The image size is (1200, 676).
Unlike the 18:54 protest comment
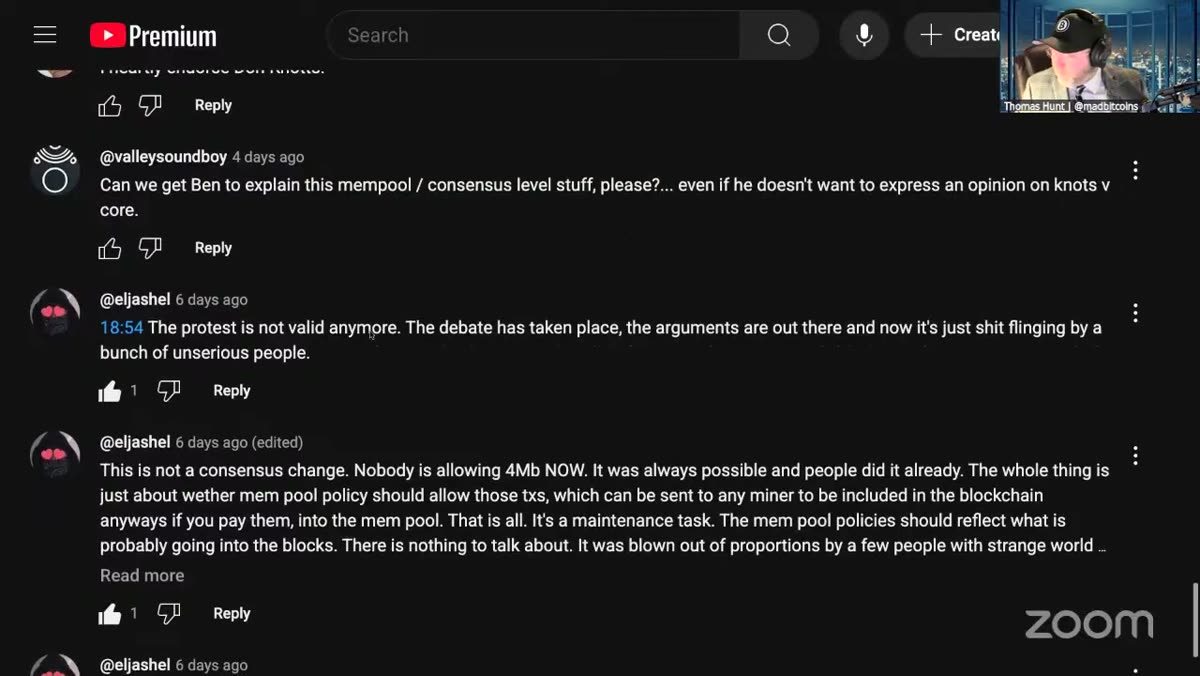pos(110,391)
